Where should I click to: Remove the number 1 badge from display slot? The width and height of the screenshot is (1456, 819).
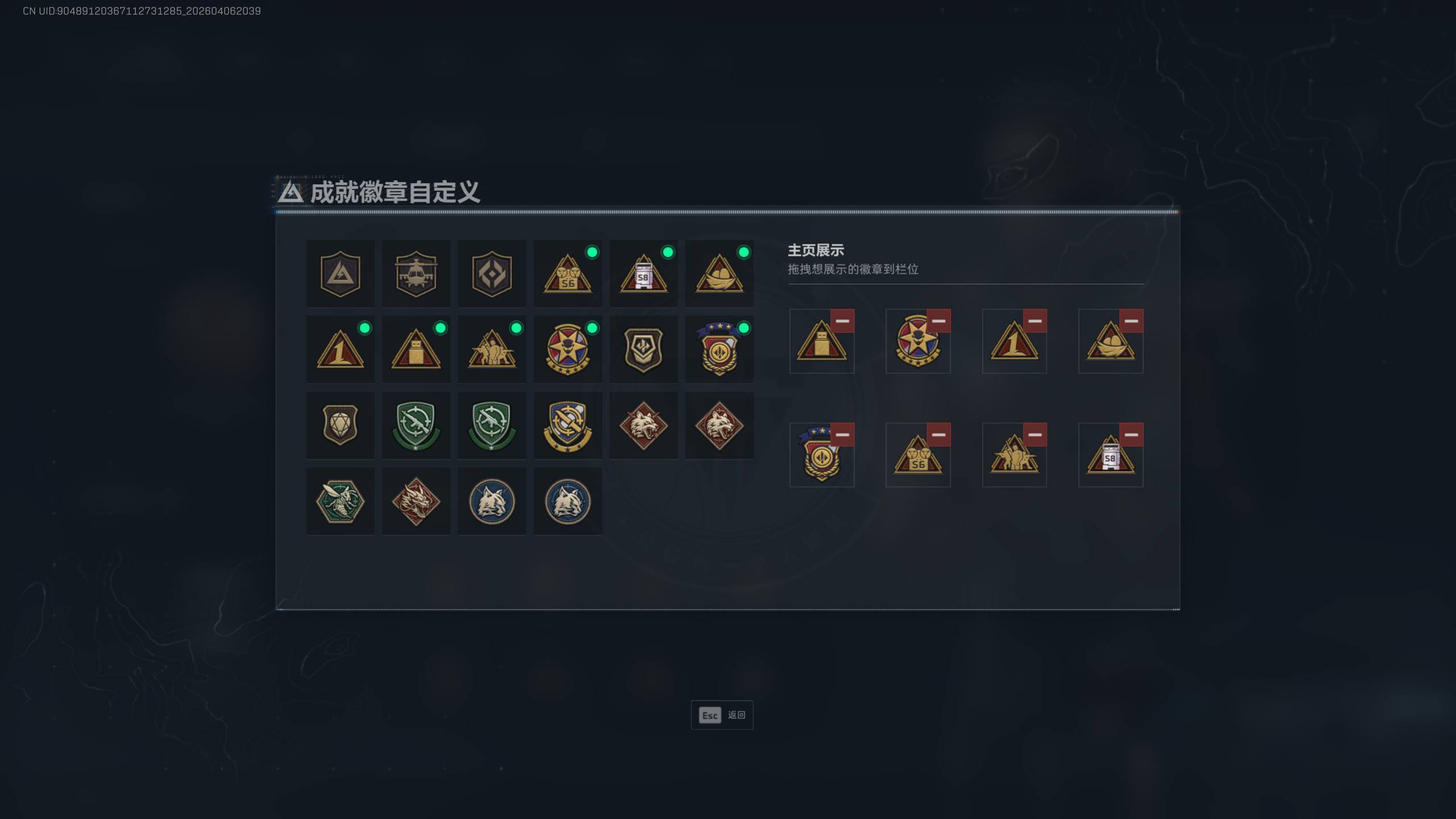tap(1035, 321)
